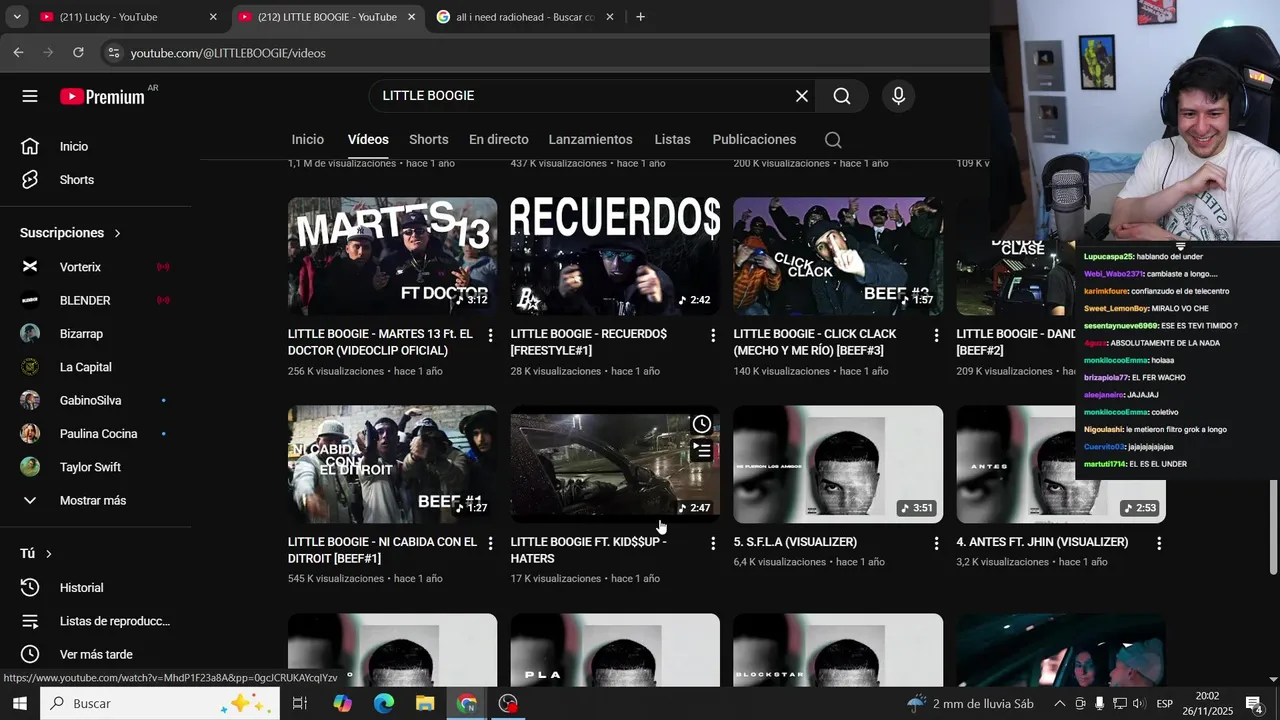Open CLICK CLACK BEEF#3 thumbnail

point(838,256)
